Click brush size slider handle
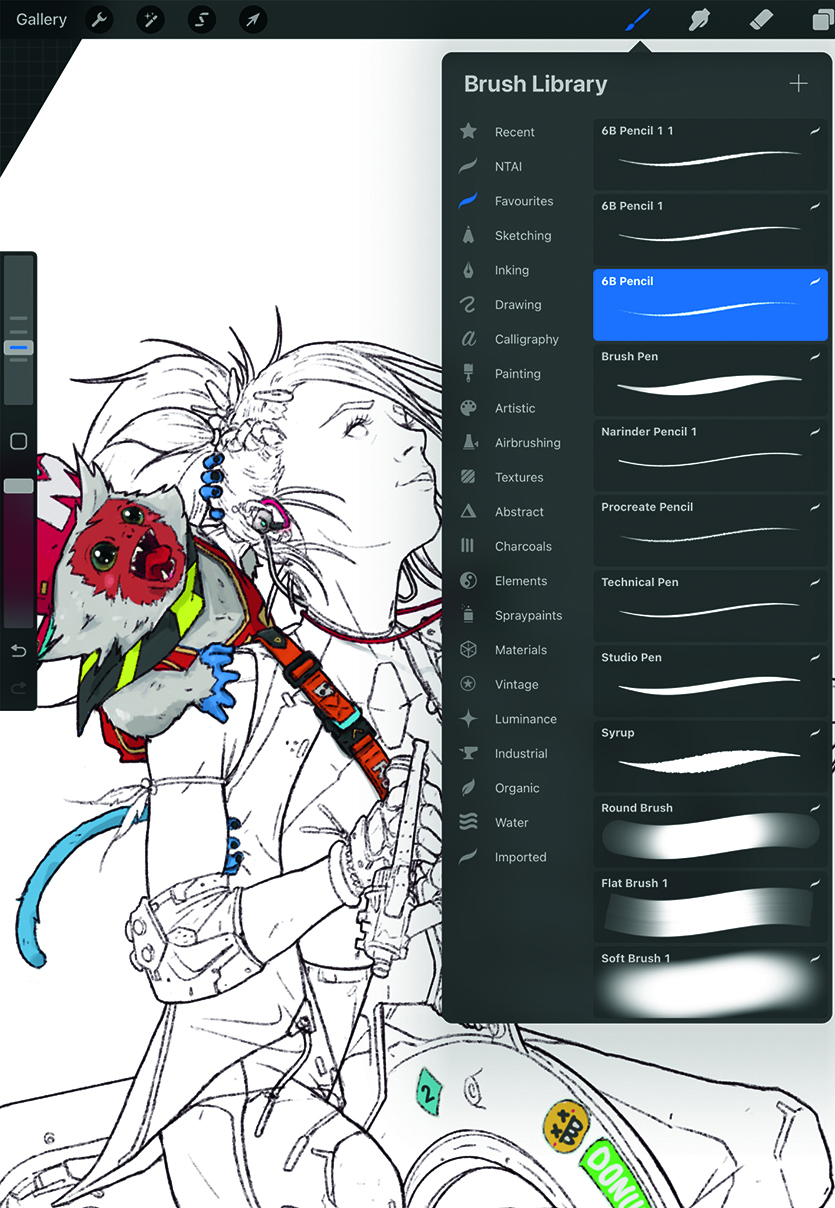Viewport: 835px width, 1208px height. point(18,347)
